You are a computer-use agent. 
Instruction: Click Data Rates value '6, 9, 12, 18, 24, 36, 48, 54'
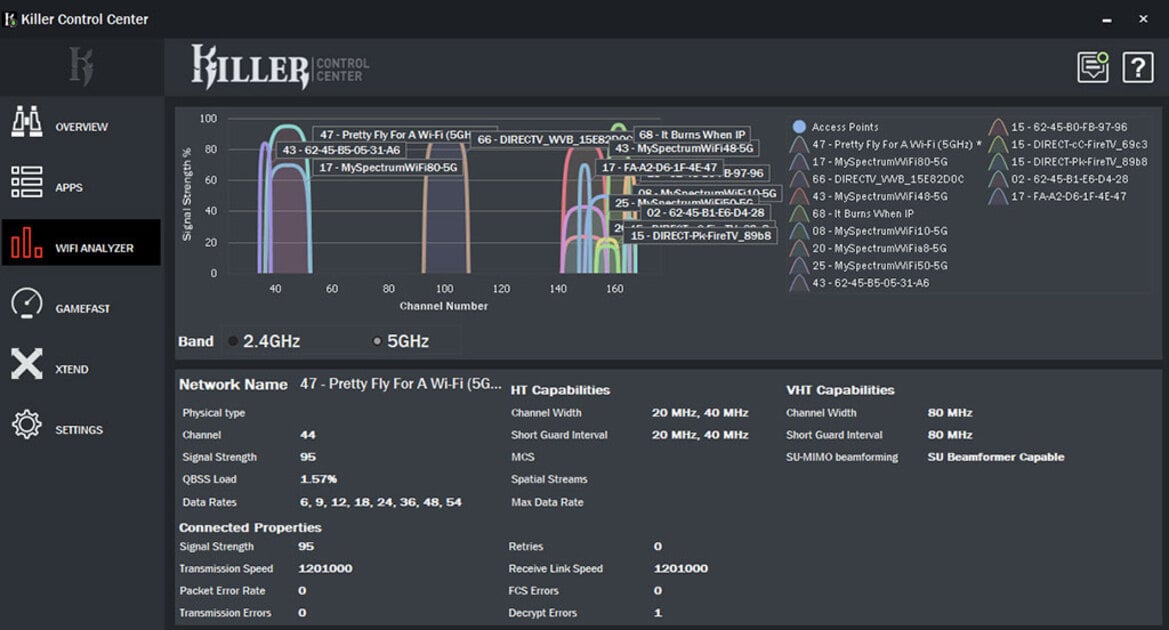pos(380,503)
